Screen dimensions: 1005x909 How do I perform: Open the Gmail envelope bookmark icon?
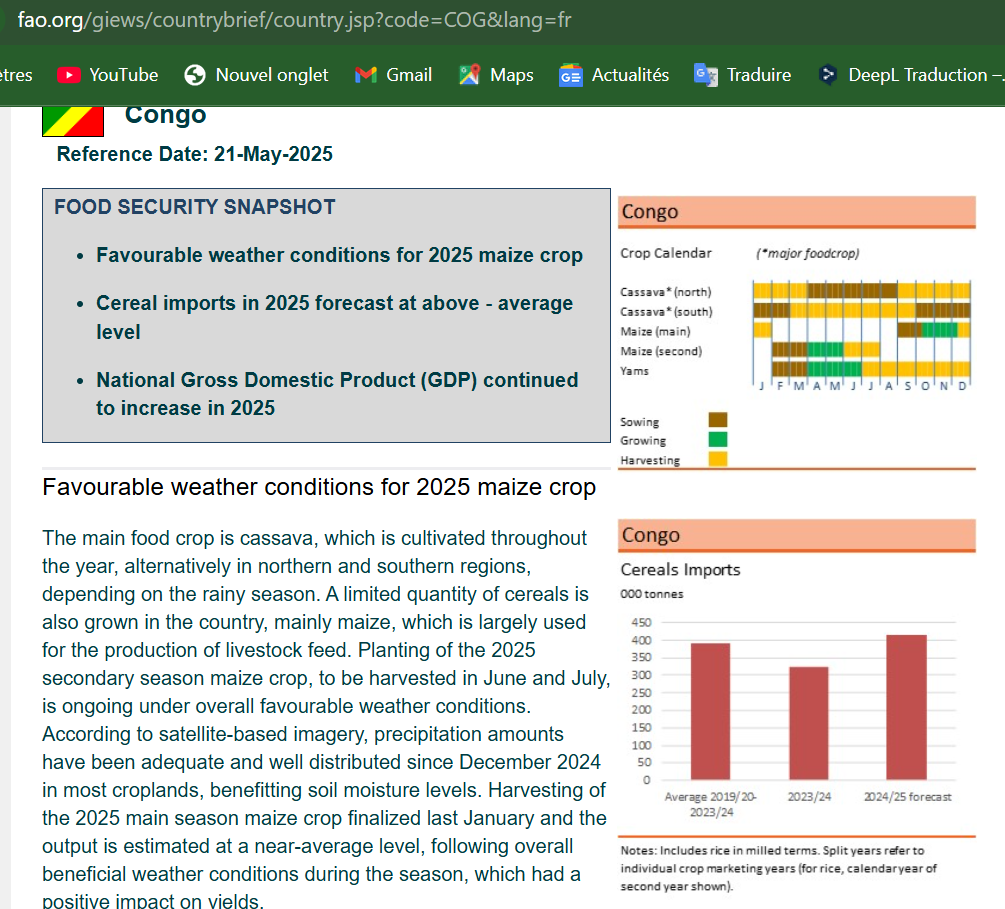pos(366,75)
